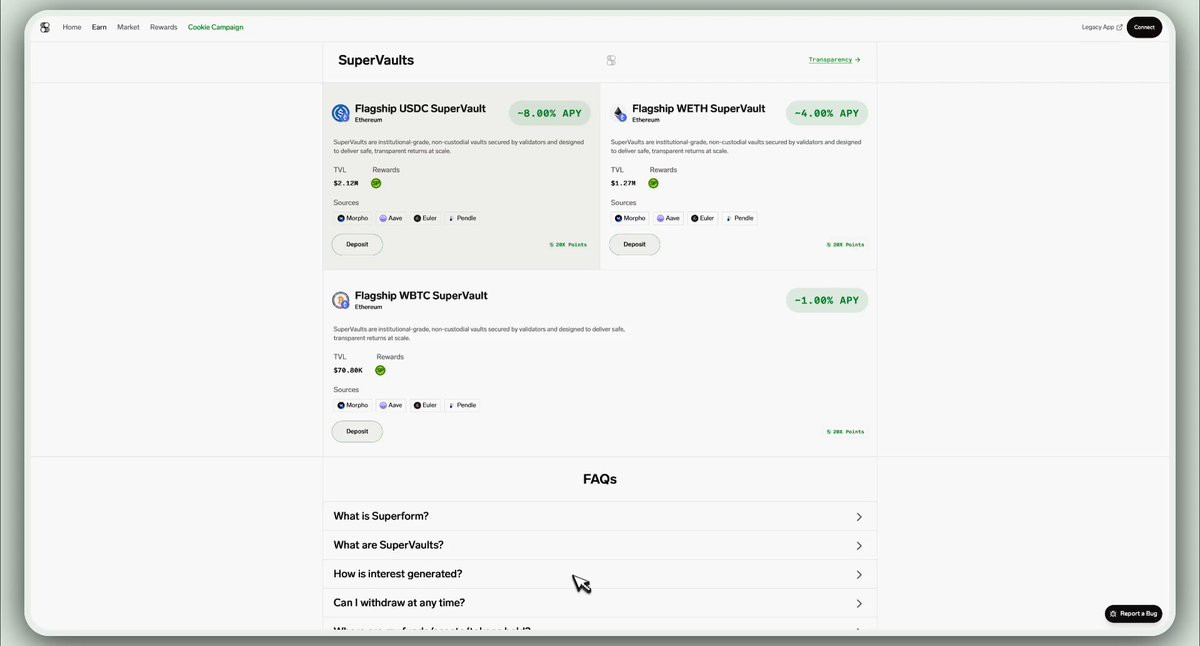The image size is (1200, 646).
Task: Select the Earn nav item
Action: point(99,27)
